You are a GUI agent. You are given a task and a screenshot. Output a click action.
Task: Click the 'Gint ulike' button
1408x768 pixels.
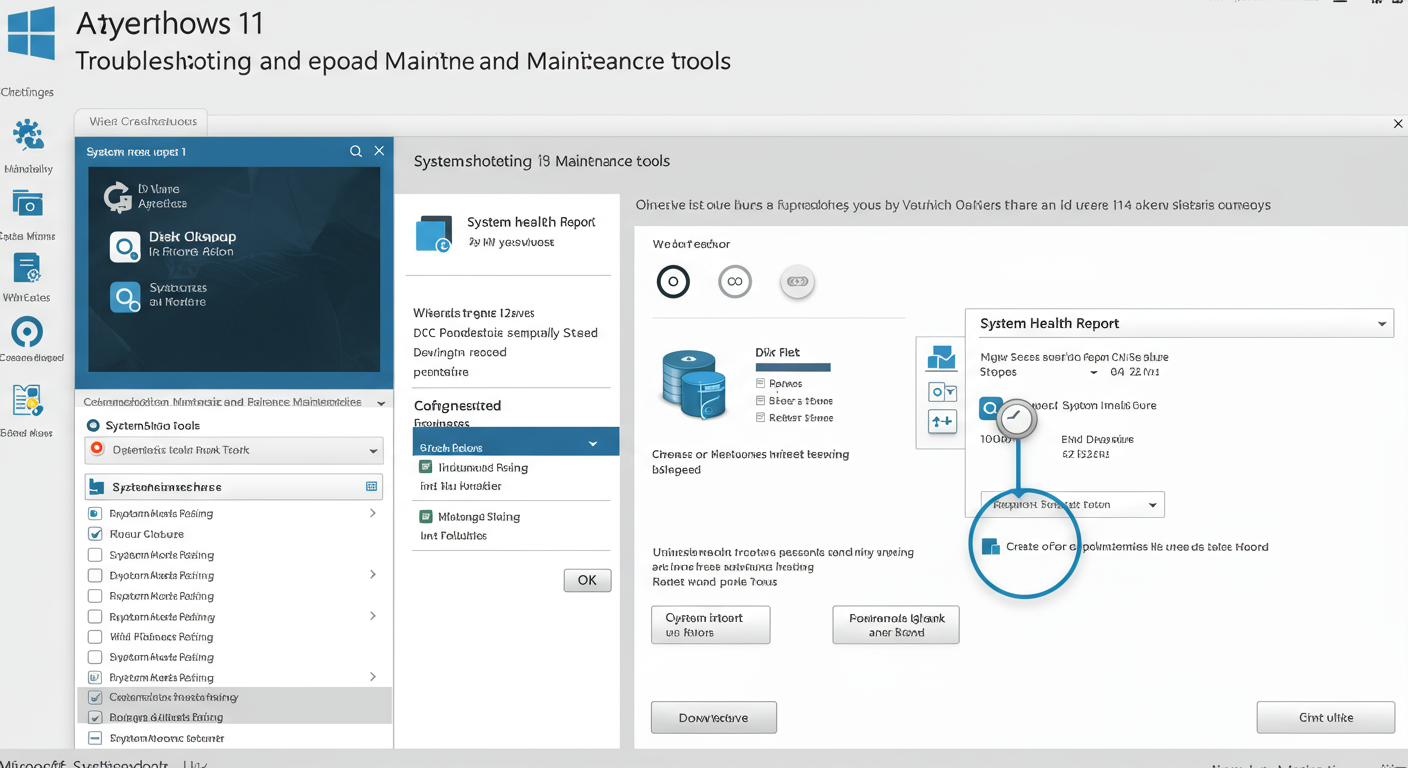pos(1326,718)
